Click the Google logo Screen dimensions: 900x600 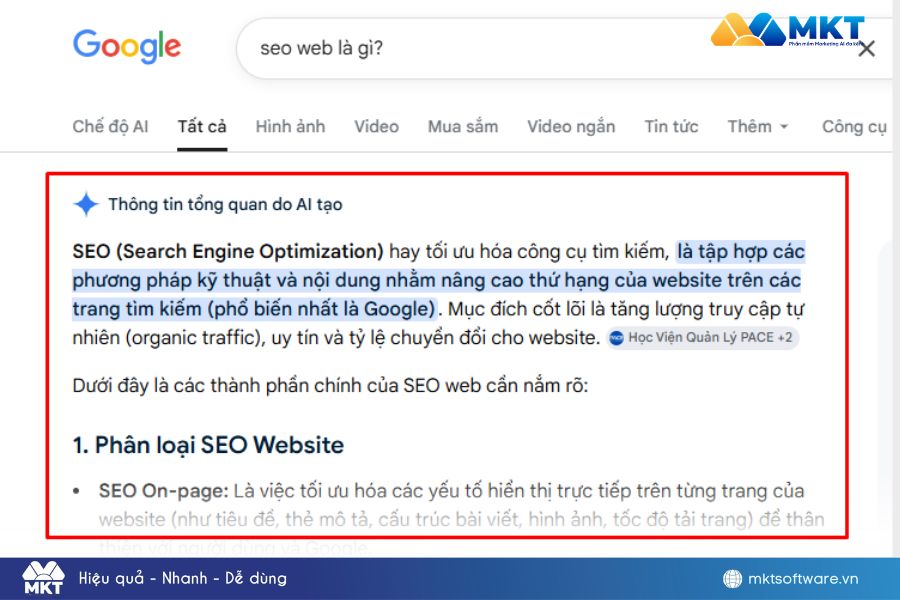click(x=127, y=46)
